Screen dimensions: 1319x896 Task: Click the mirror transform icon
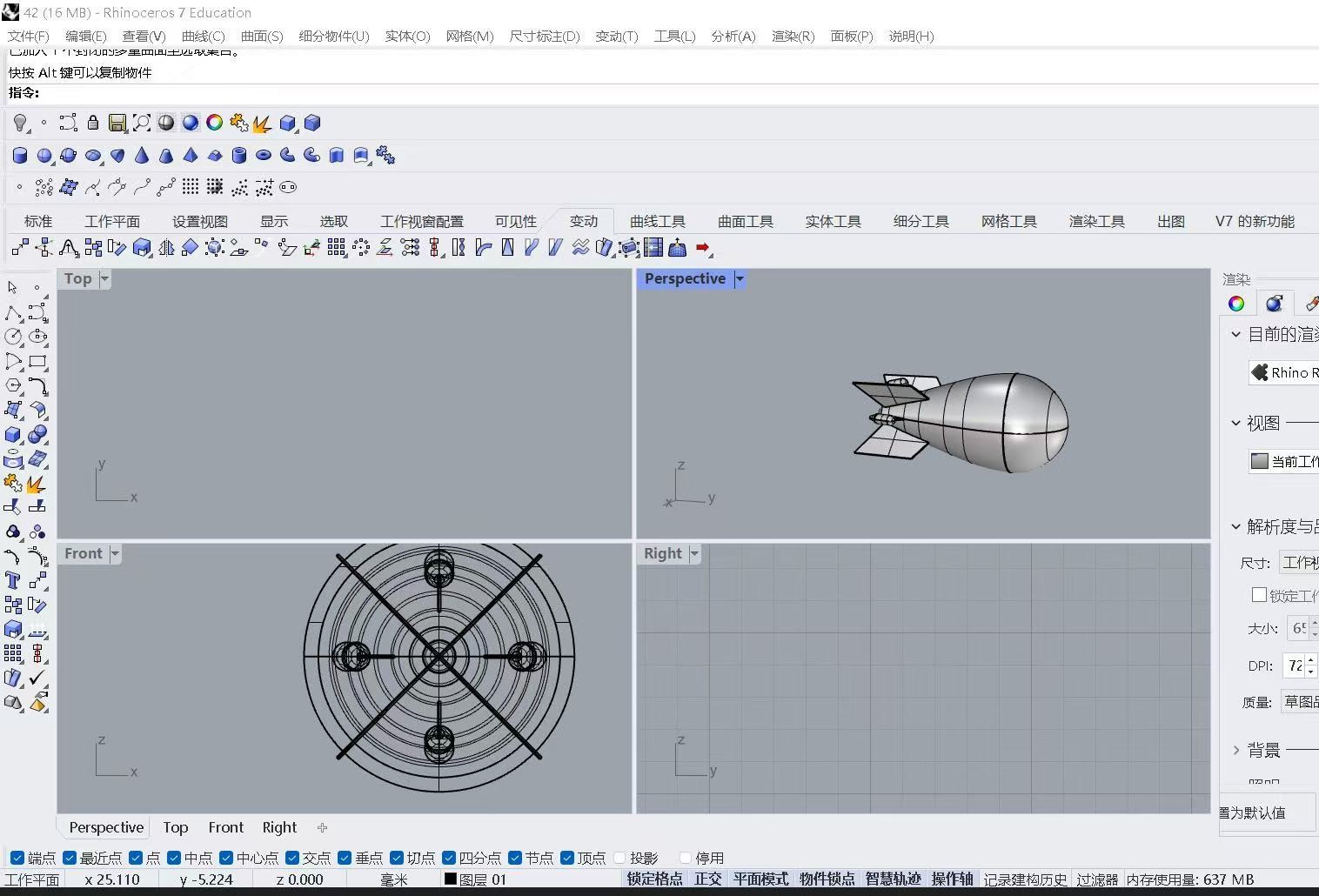point(167,248)
